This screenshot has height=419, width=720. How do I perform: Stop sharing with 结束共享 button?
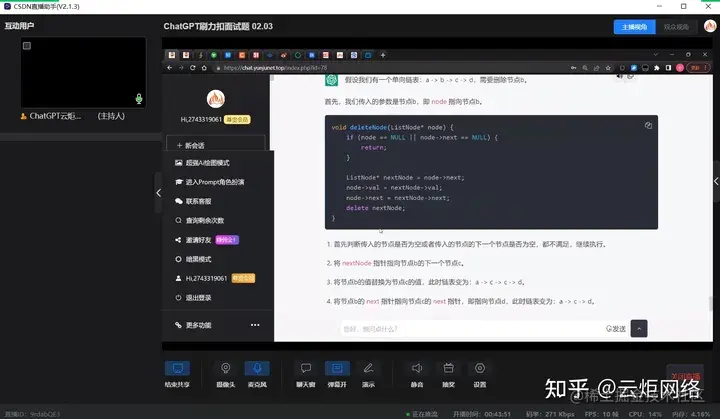177,374
